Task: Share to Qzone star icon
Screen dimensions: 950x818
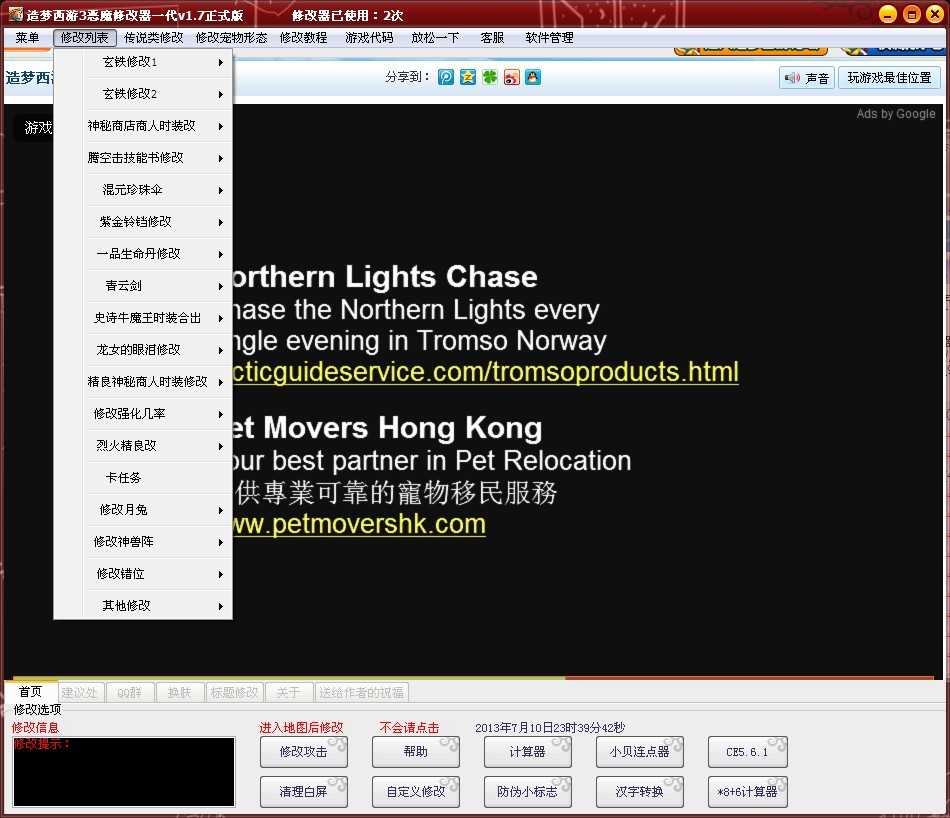Action: coord(468,77)
